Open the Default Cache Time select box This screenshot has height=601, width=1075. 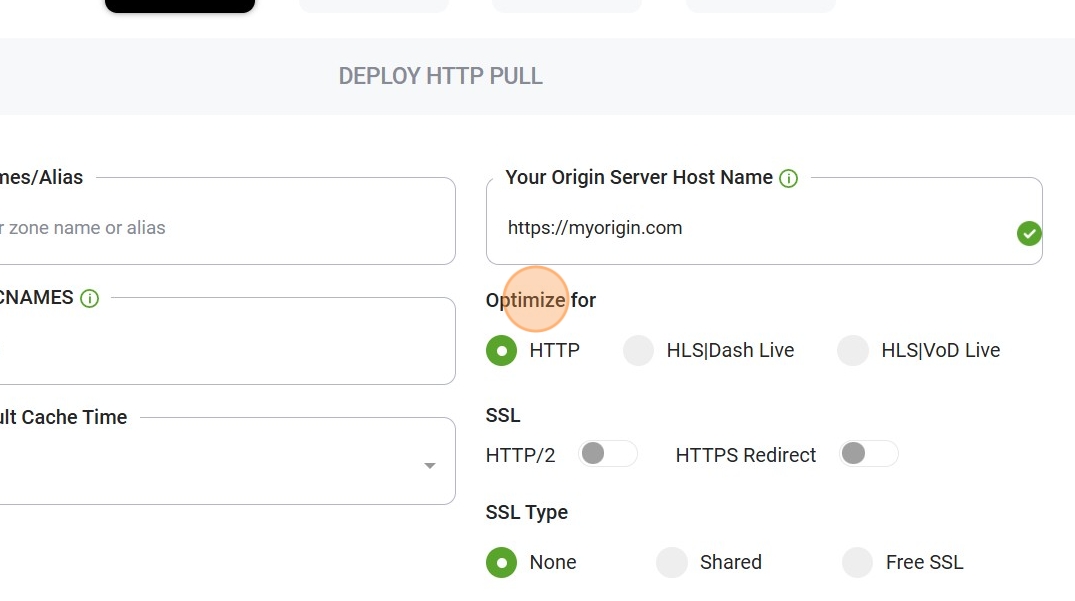tap(227, 461)
